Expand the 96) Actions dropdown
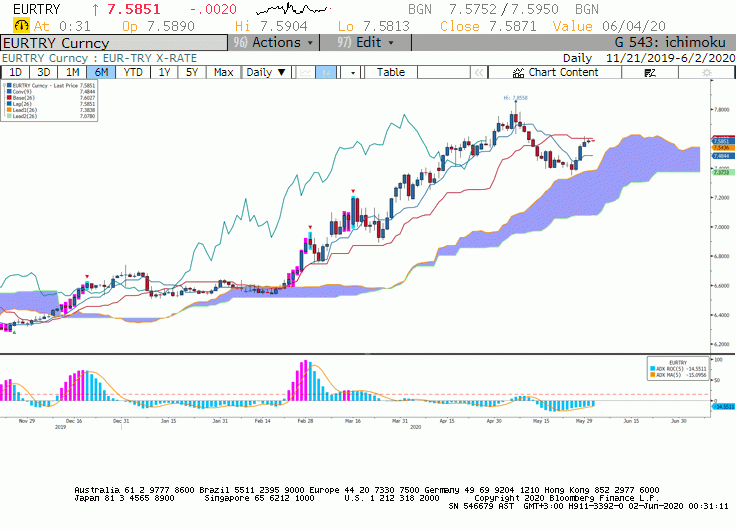Image resolution: width=736 pixels, height=529 pixels. coord(273,43)
